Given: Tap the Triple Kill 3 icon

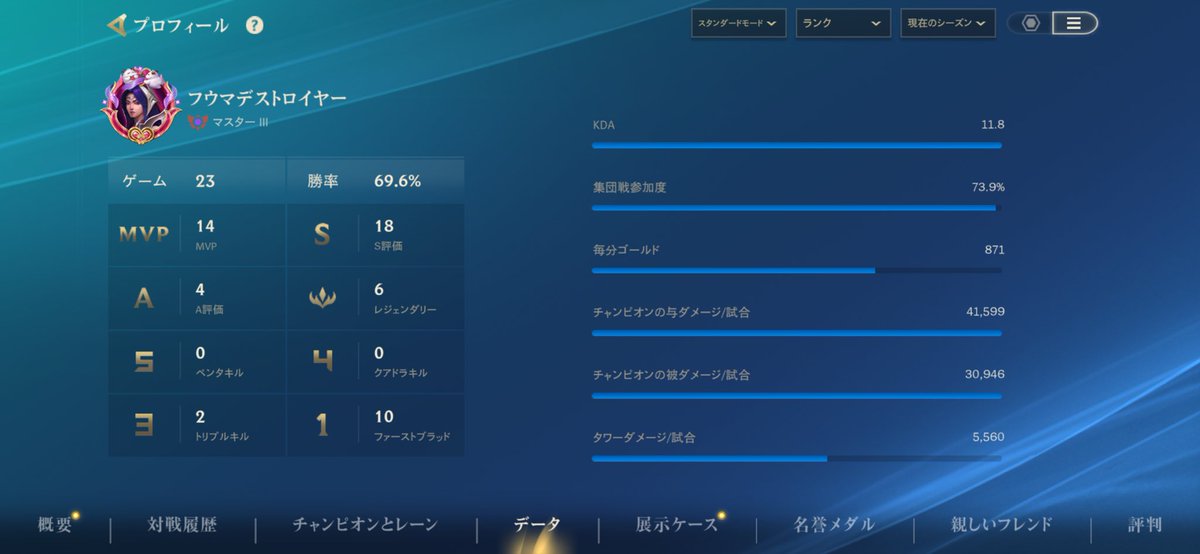Looking at the screenshot, I should pos(144,425).
